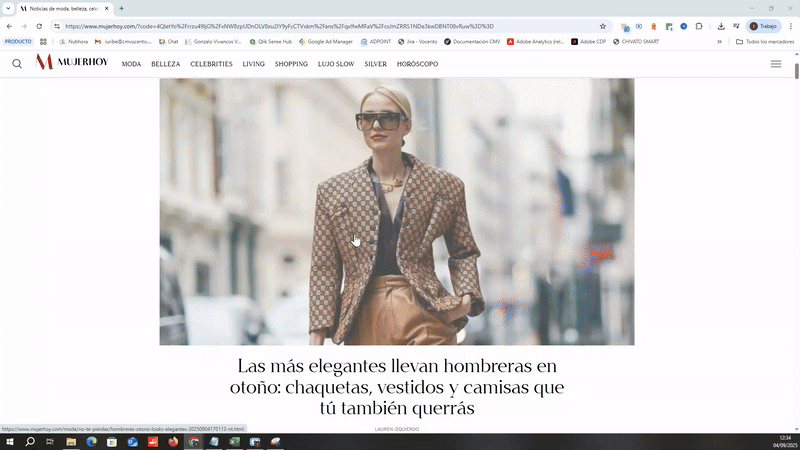Open Chrome three-dot menu
Screen dimensions: 800x450
pyautogui.click(x=789, y=26)
